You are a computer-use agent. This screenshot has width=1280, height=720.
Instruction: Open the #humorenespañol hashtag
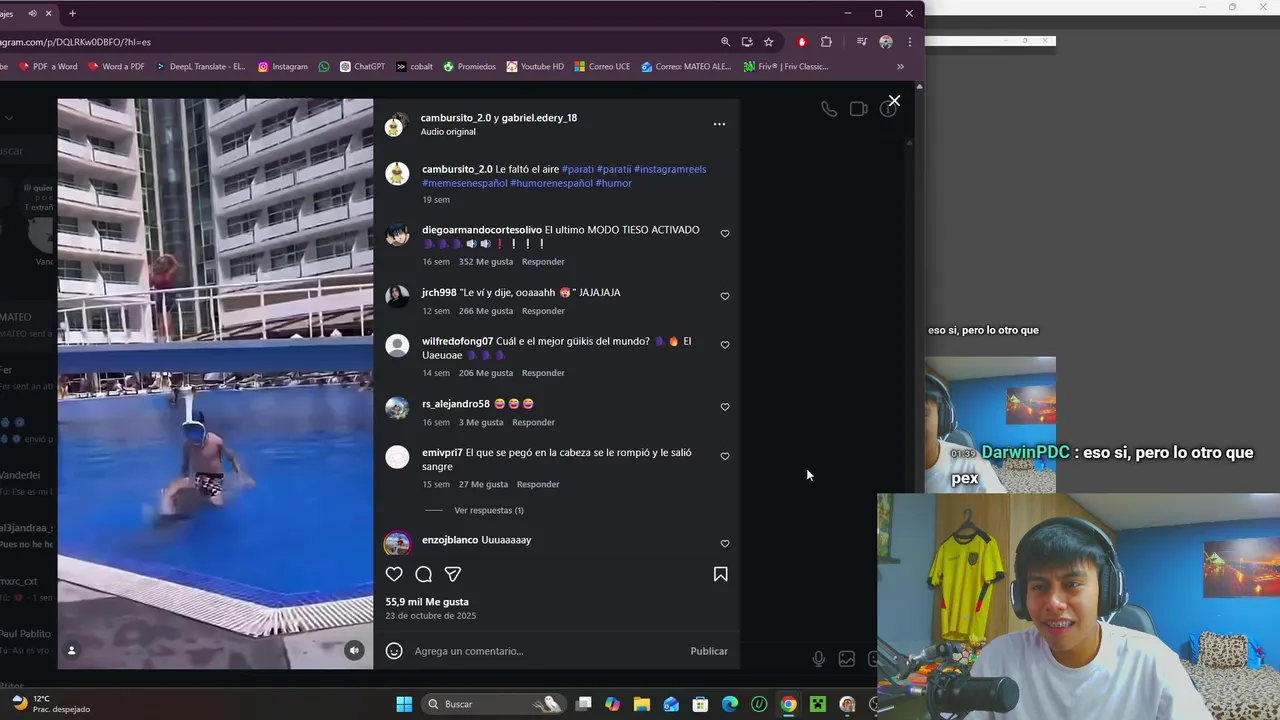point(551,183)
